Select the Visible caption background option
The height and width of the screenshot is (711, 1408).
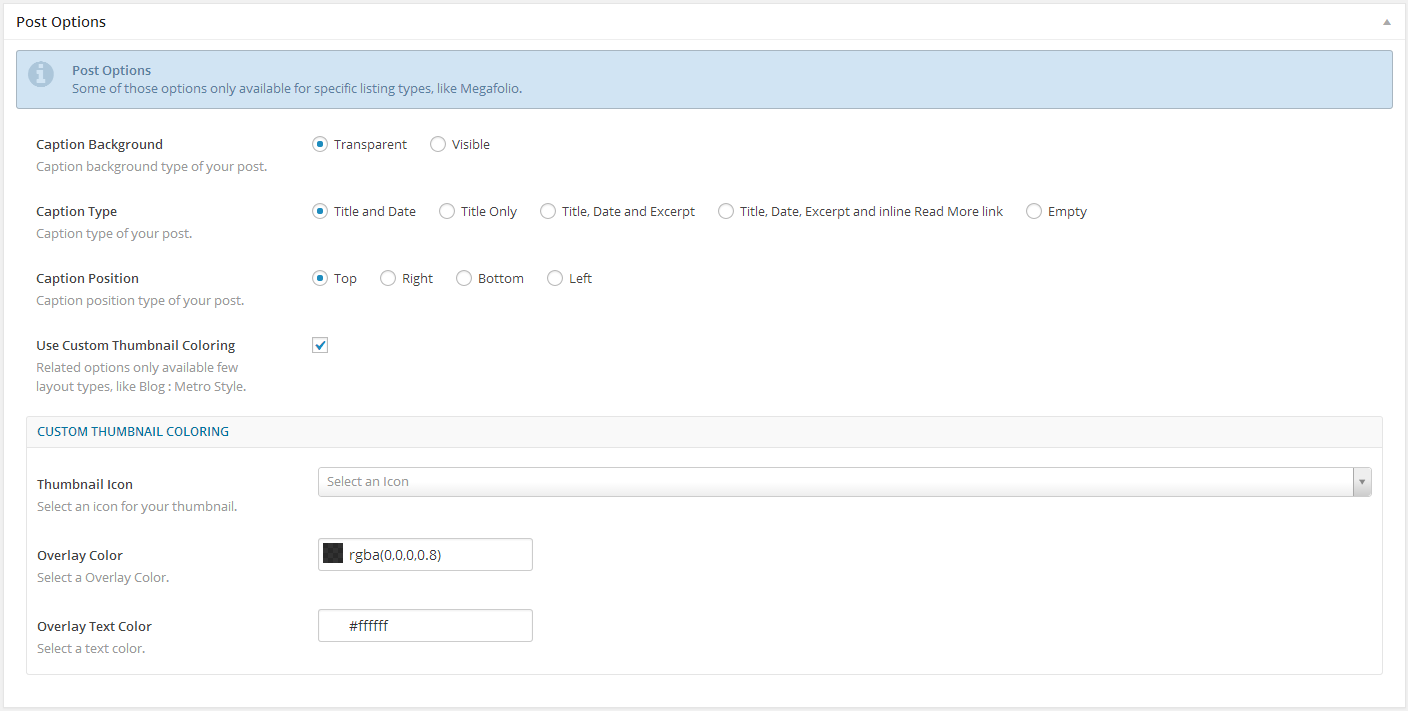click(437, 144)
